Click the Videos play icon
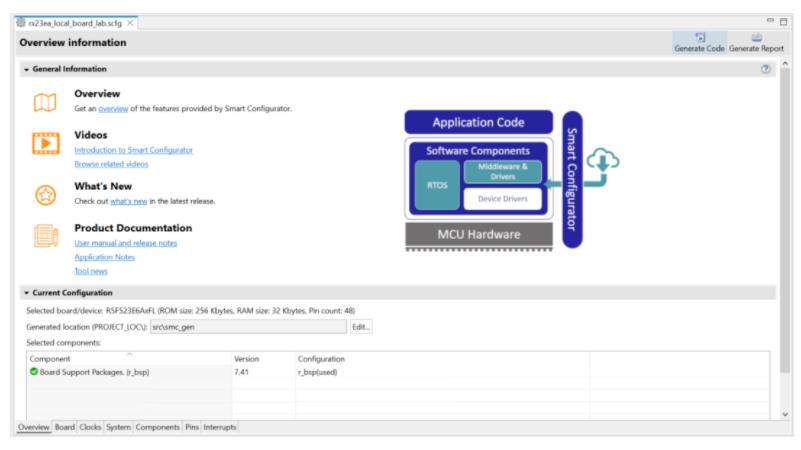The image size is (801, 450). click(45, 143)
